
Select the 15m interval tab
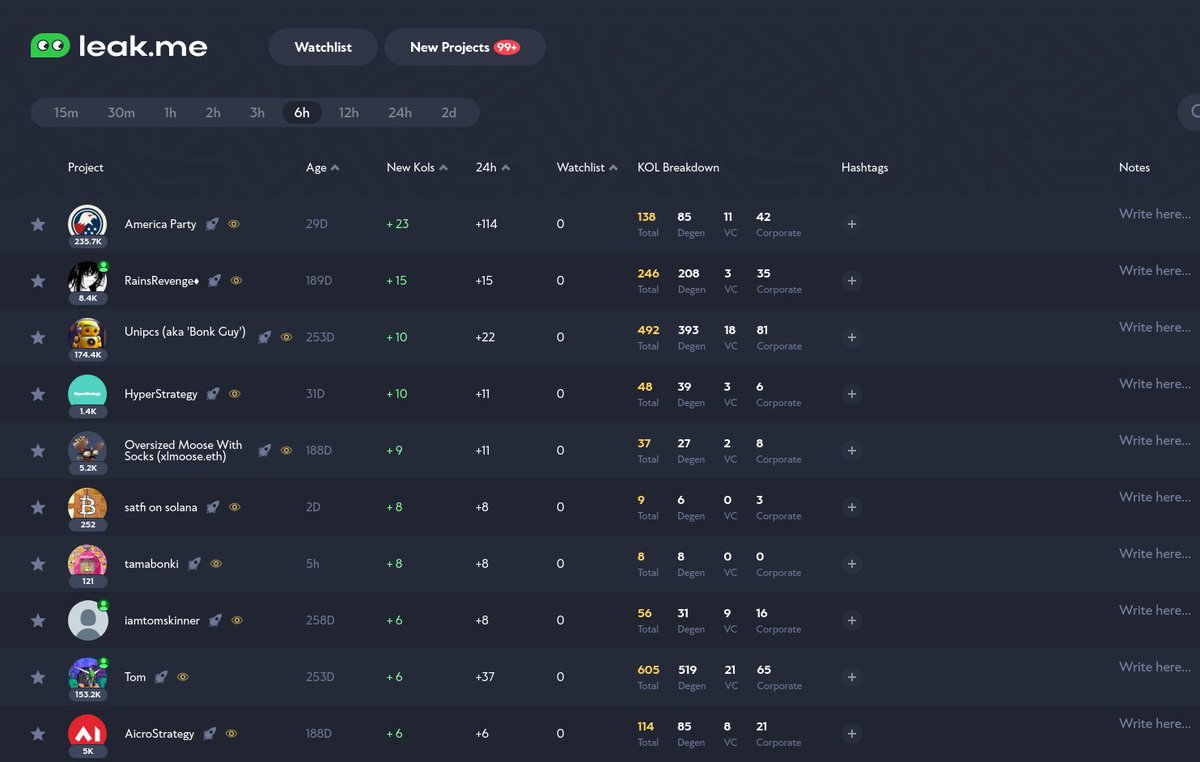point(65,112)
